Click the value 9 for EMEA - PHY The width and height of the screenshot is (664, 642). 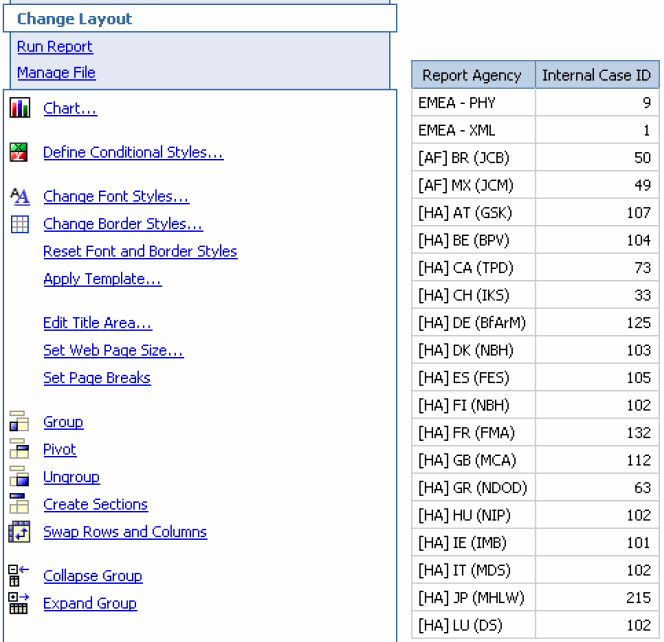(647, 102)
